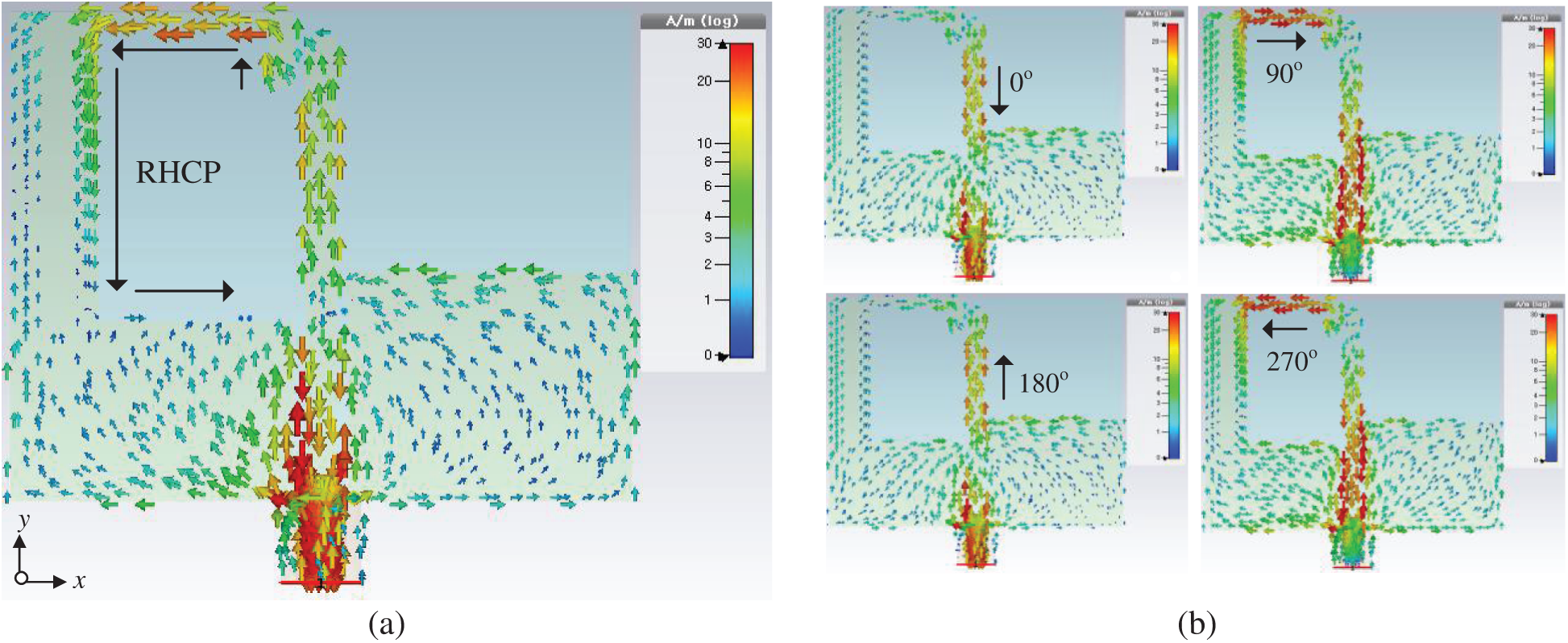Click the x axis label
The height and width of the screenshot is (643, 1568).
[79, 581]
